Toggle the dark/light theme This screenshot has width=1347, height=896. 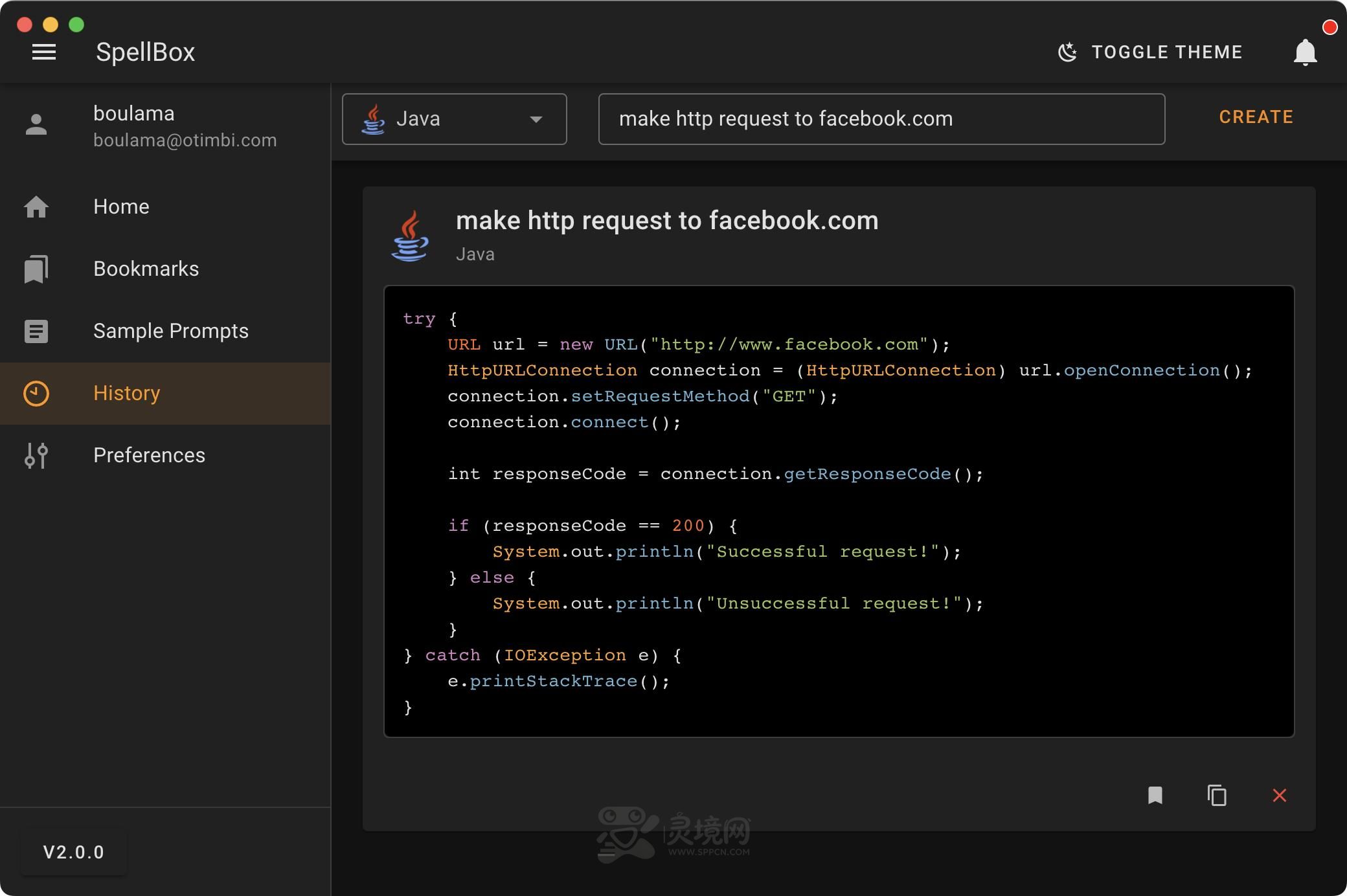(1150, 52)
